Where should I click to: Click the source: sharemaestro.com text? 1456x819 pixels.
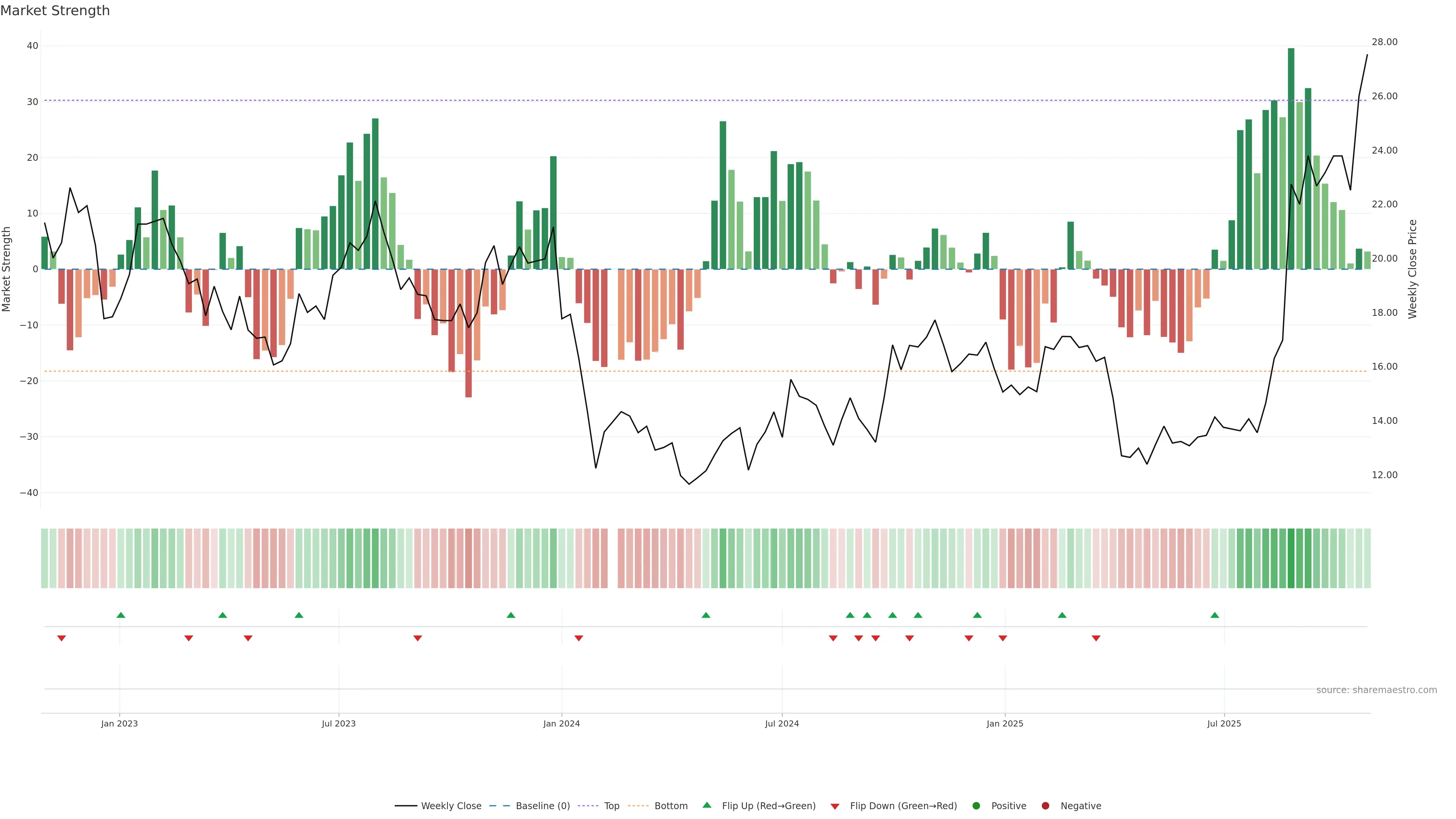click(x=1376, y=690)
